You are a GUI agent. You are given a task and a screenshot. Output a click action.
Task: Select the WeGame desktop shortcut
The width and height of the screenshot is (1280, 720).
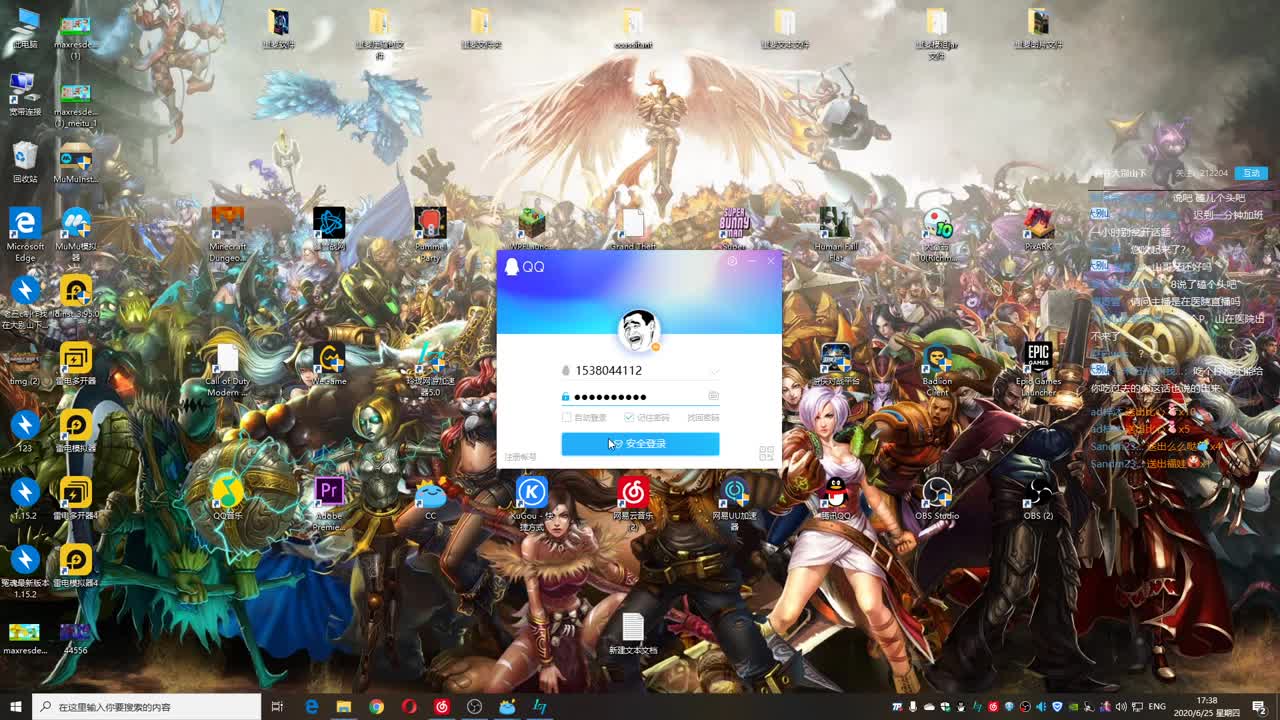[329, 363]
